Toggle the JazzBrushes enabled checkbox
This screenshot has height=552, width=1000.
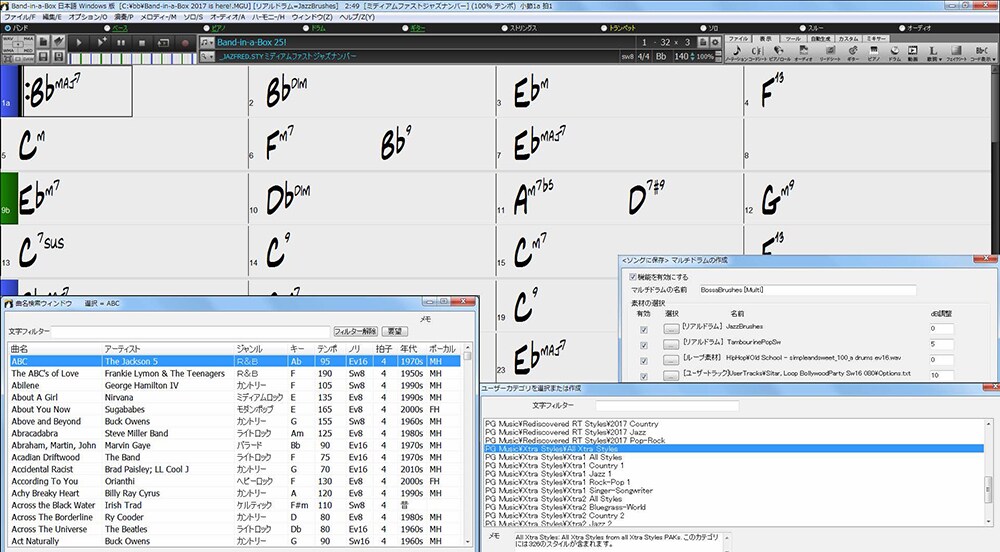pyautogui.click(x=643, y=328)
